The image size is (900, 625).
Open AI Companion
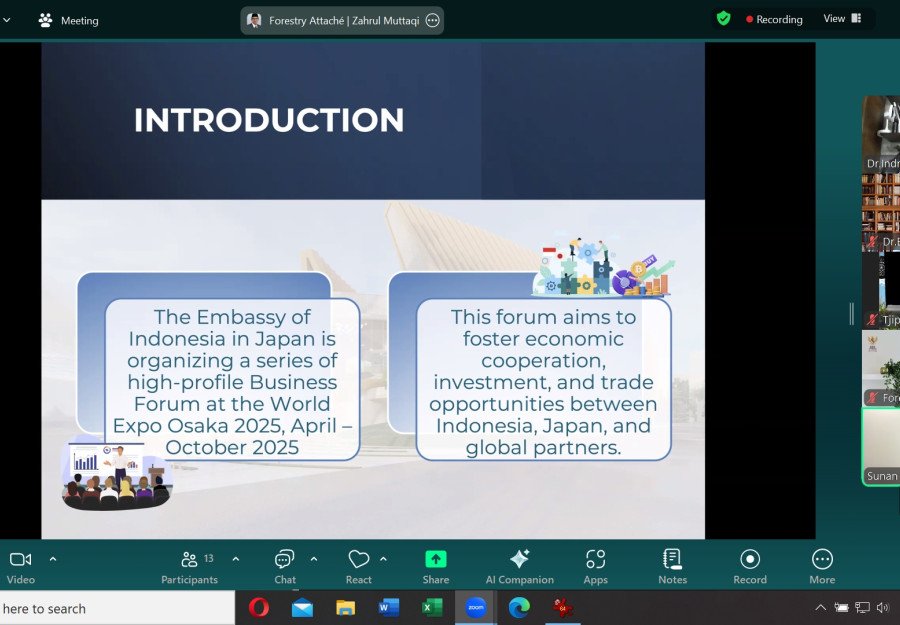[519, 565]
